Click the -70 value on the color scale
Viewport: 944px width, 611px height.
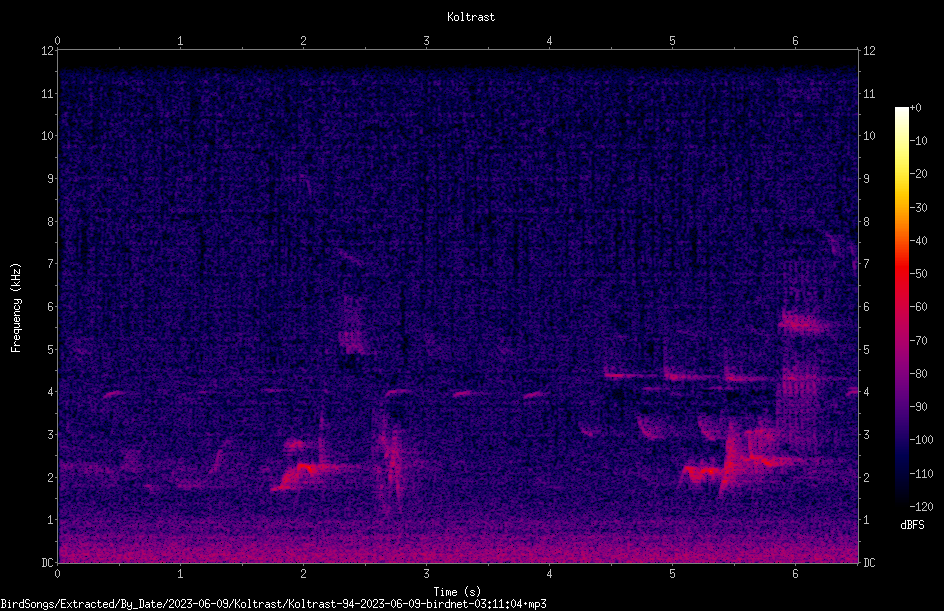click(x=919, y=341)
